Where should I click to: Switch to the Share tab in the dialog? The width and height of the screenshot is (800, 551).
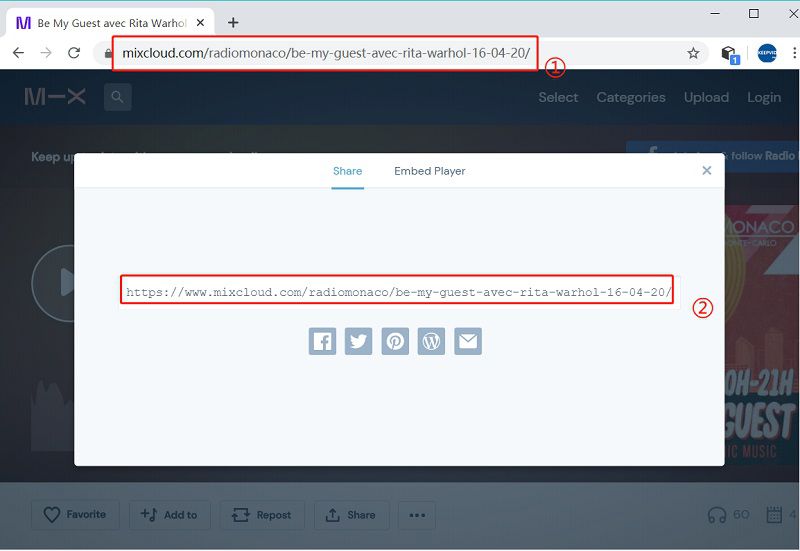click(x=347, y=171)
